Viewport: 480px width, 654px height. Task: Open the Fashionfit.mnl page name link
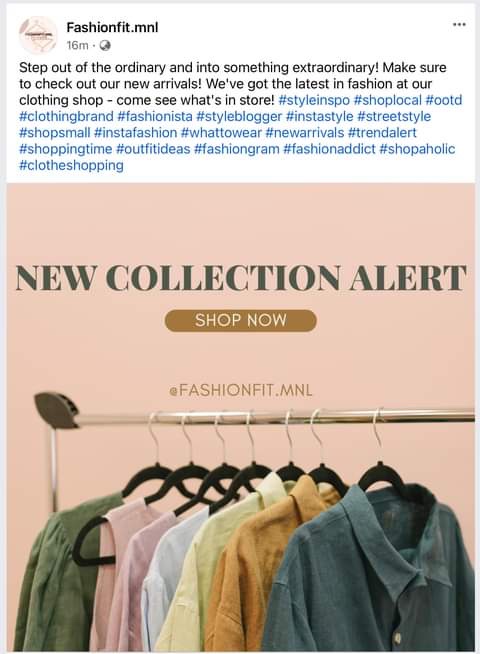(x=112, y=28)
